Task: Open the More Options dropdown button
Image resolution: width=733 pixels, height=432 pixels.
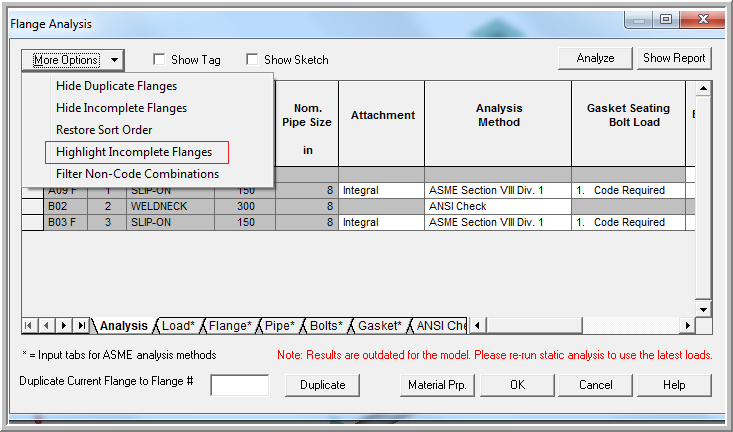Action: (x=72, y=60)
